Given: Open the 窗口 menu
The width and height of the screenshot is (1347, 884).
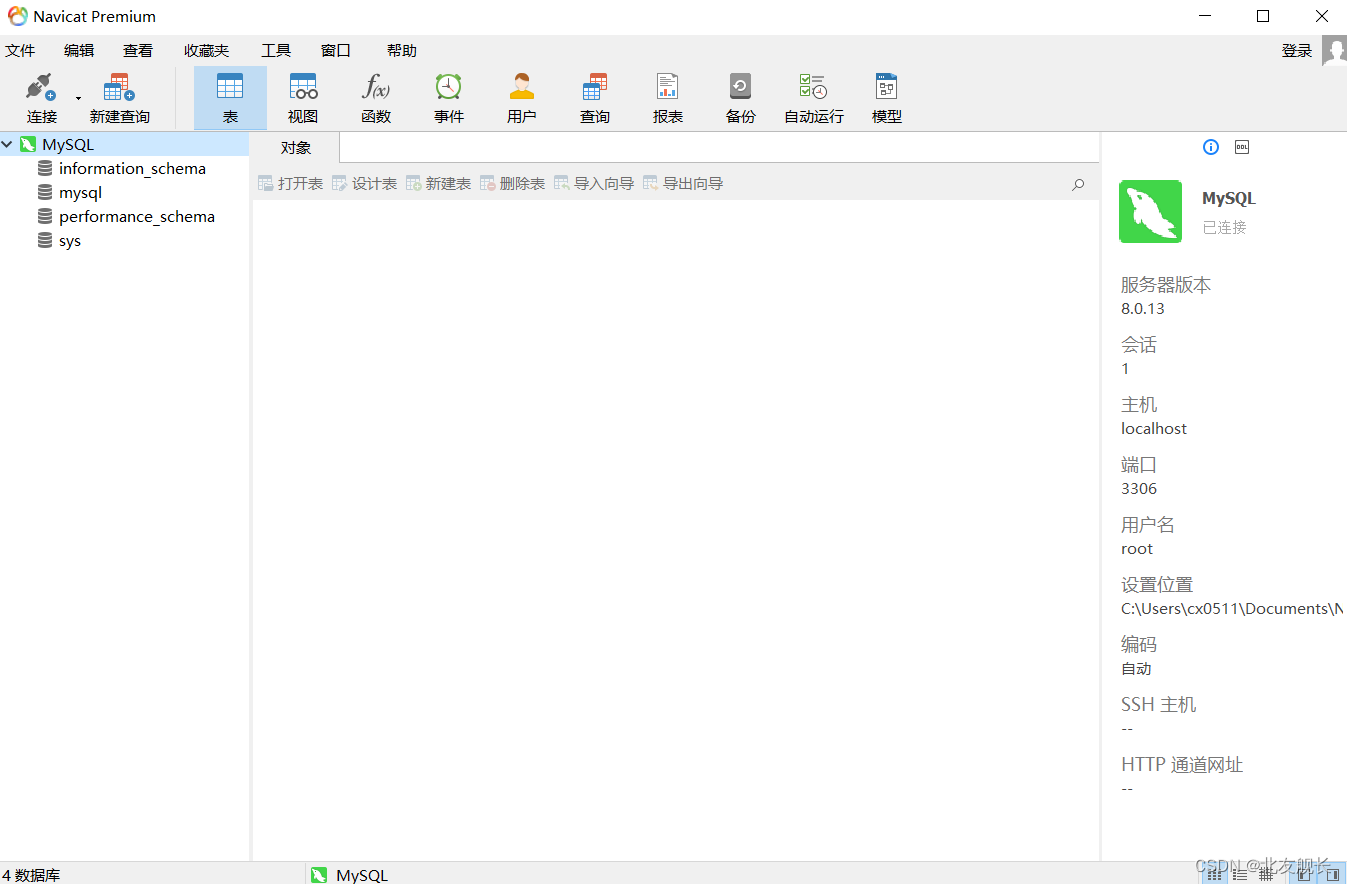Looking at the screenshot, I should pos(336,50).
